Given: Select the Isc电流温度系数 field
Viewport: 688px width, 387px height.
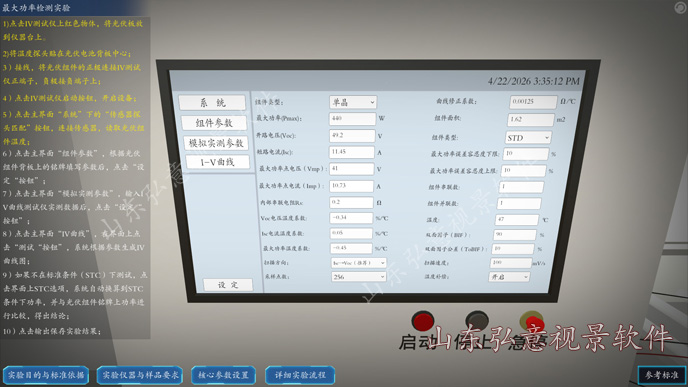Looking at the screenshot, I should coord(351,233).
